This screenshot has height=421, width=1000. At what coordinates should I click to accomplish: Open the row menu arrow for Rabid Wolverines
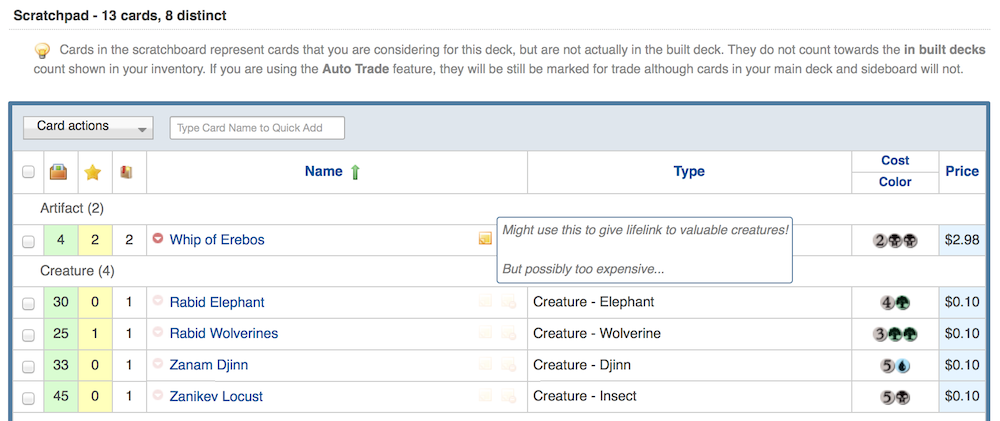pos(158,333)
